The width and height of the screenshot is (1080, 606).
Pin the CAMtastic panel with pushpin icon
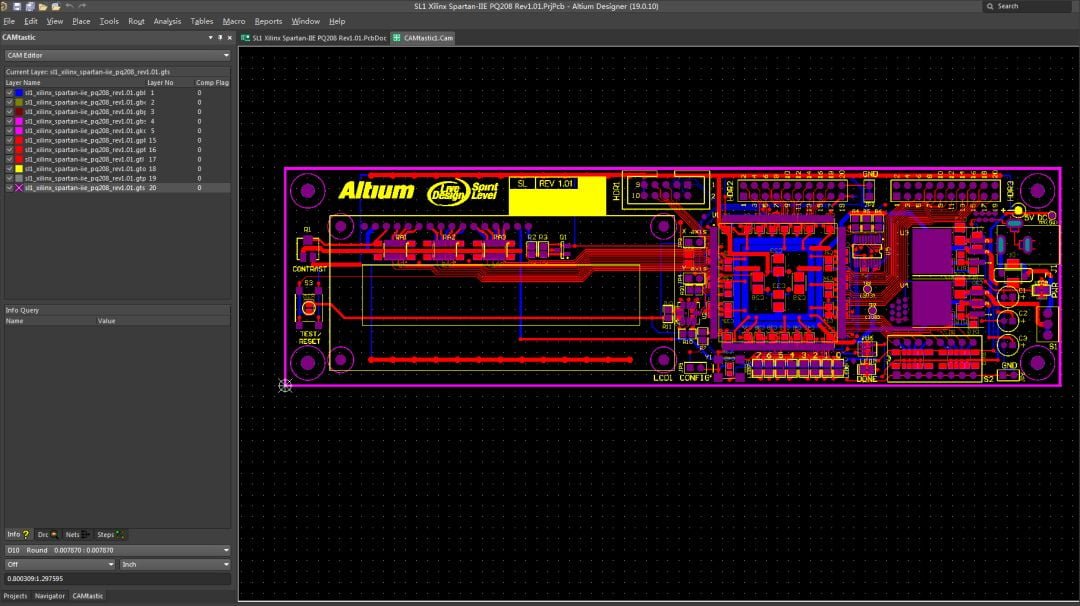pos(220,38)
